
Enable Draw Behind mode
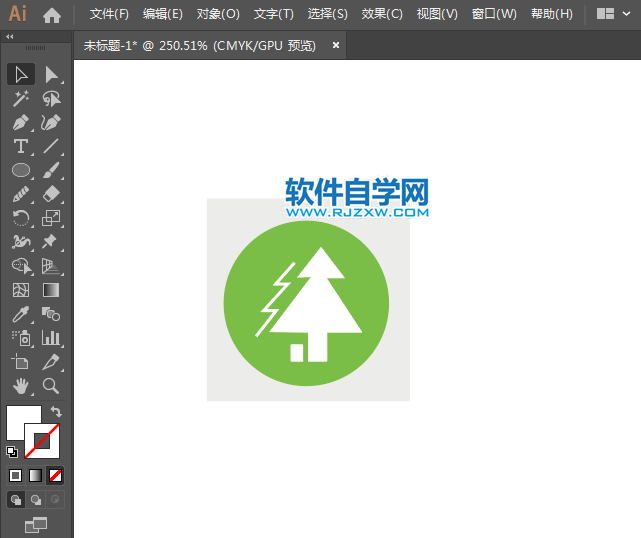36,500
